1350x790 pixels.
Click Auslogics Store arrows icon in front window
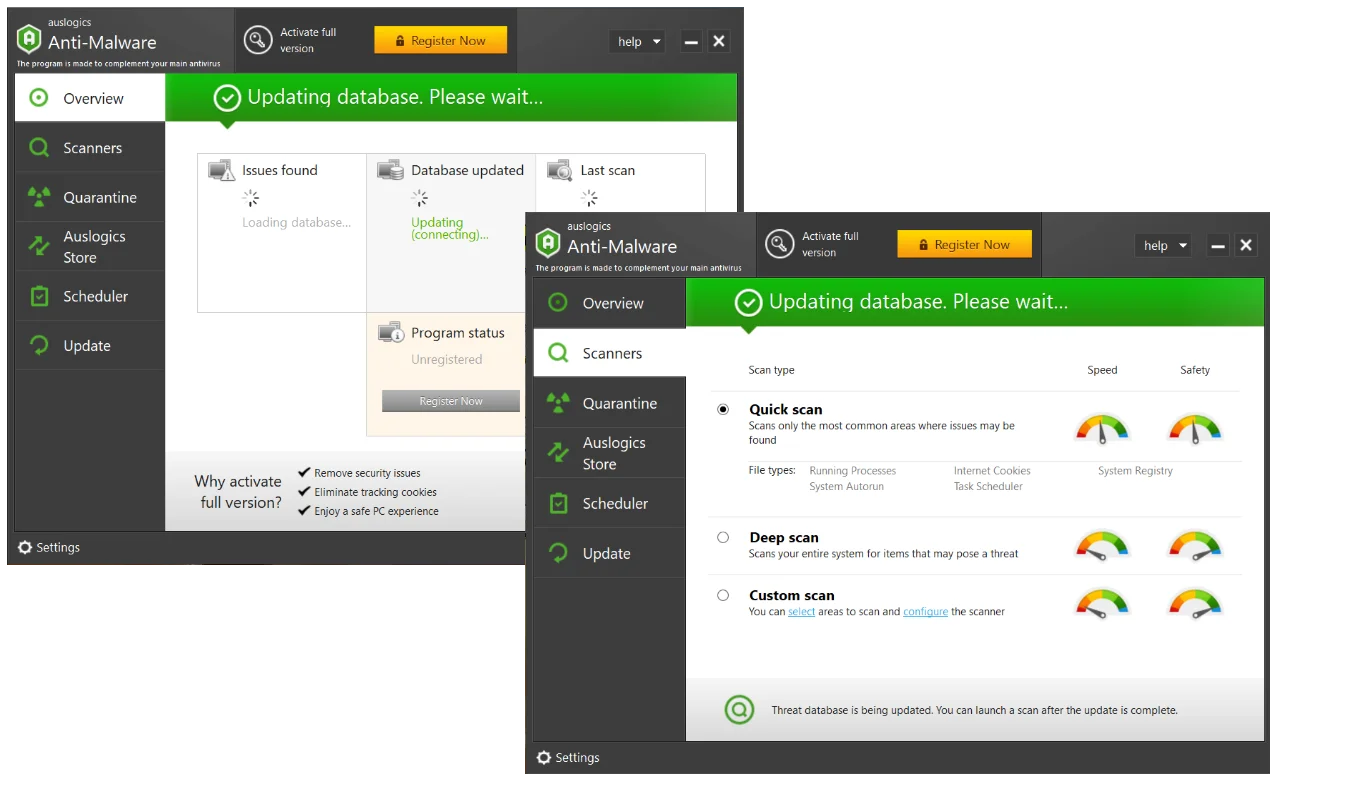558,453
